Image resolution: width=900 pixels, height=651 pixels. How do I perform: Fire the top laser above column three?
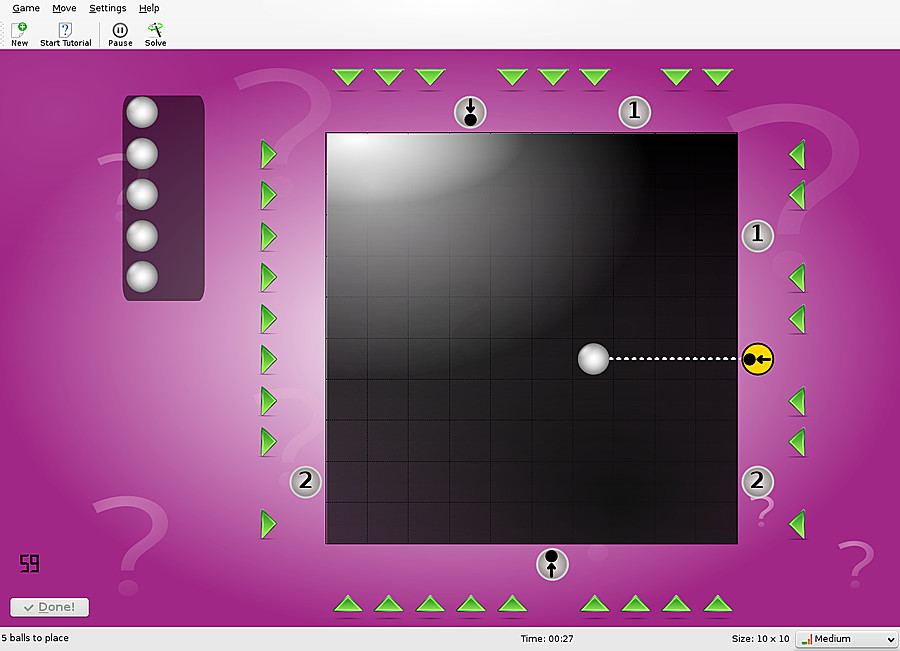(430, 77)
